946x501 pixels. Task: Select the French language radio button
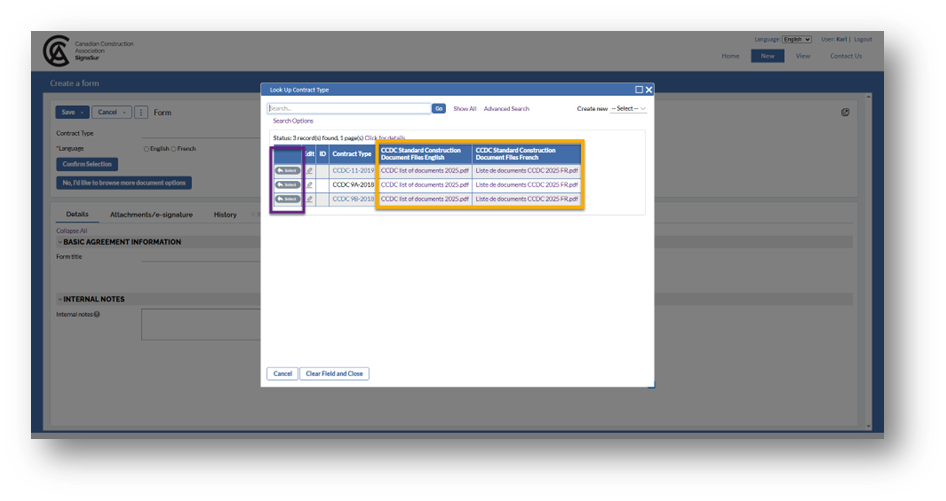(x=174, y=149)
